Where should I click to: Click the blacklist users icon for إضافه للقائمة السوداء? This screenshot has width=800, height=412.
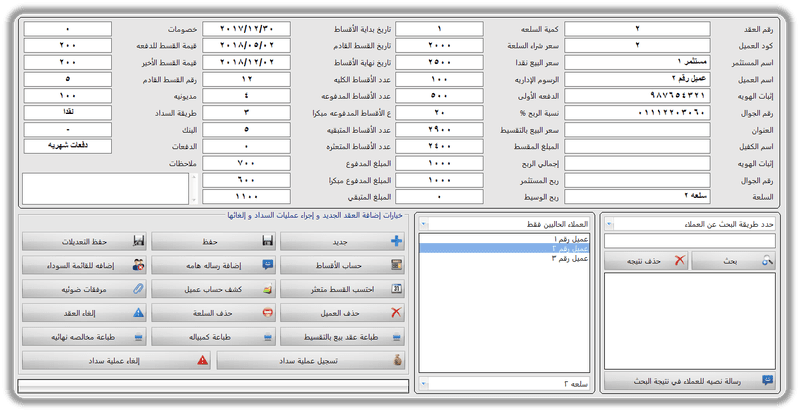point(139,266)
